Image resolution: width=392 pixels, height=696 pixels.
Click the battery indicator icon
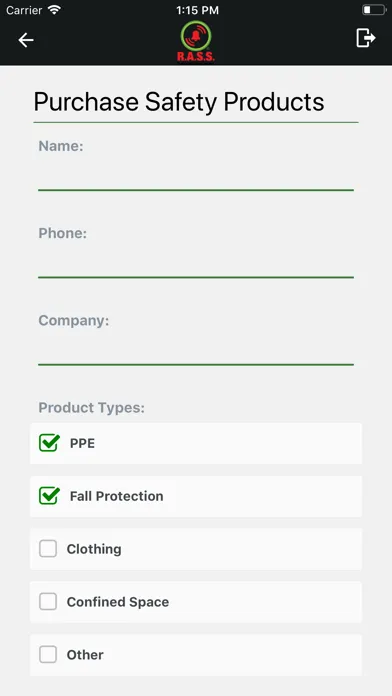(x=374, y=10)
